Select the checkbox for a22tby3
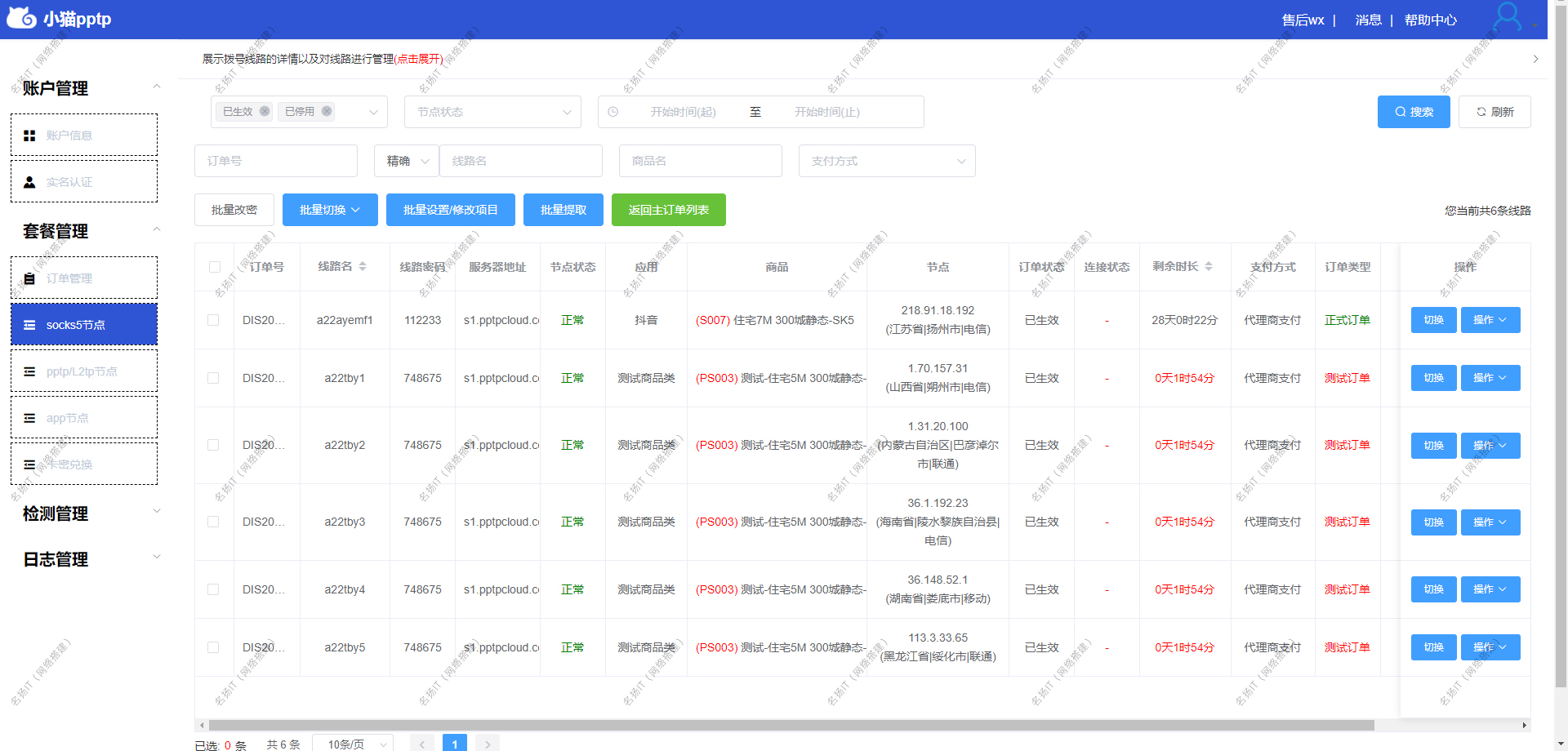The width and height of the screenshot is (1568, 751). pyautogui.click(x=213, y=522)
